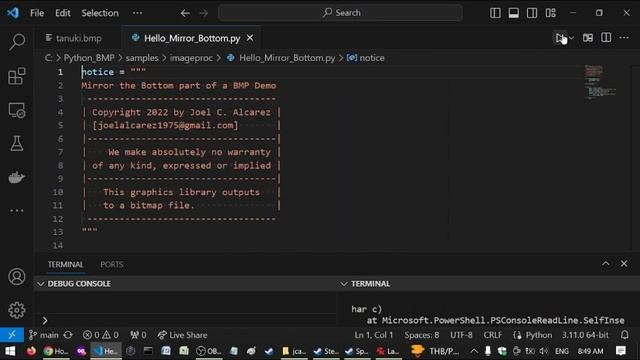Change the CRLF line ending
The image size is (640, 360).
point(493,335)
